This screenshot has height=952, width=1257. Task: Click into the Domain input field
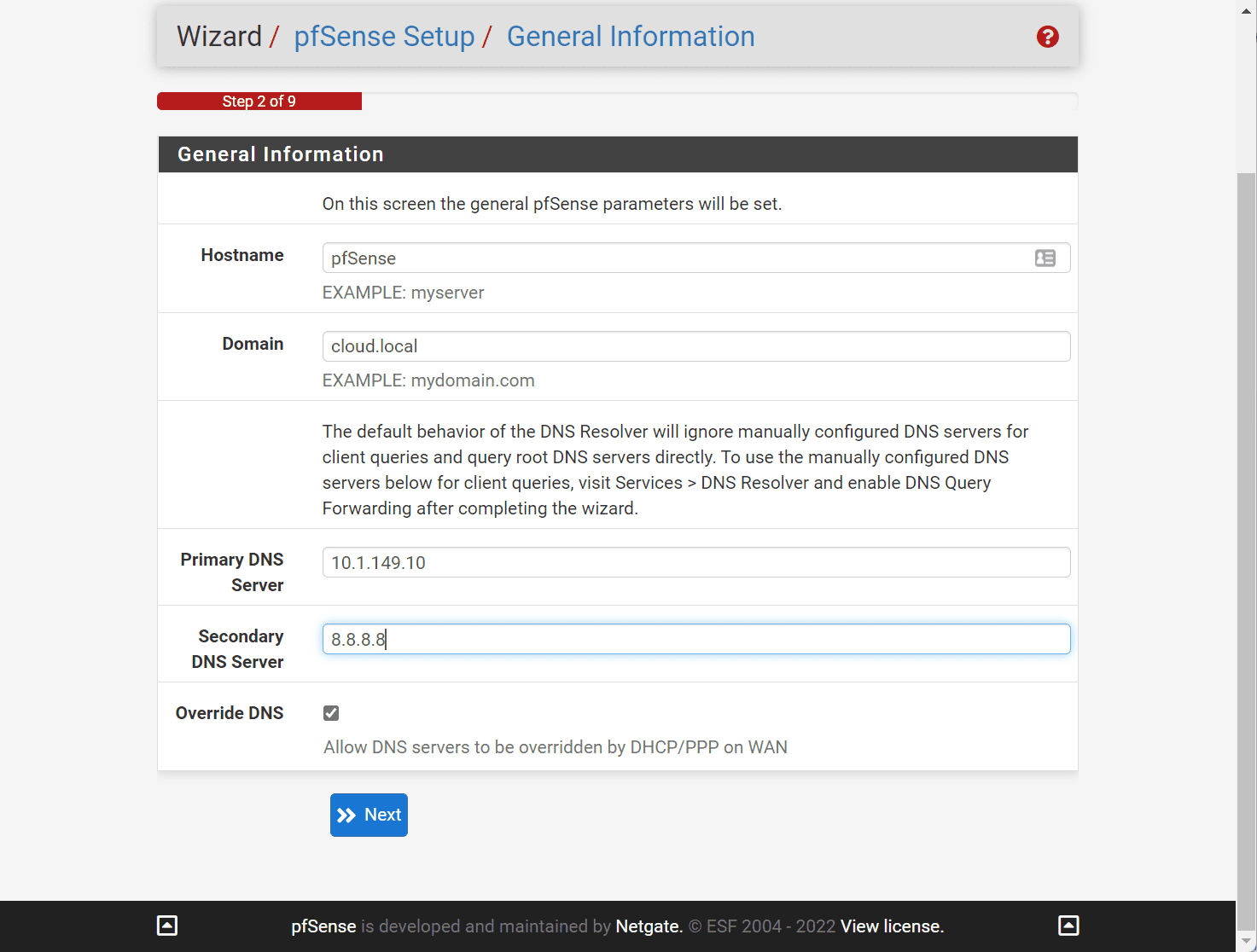695,346
